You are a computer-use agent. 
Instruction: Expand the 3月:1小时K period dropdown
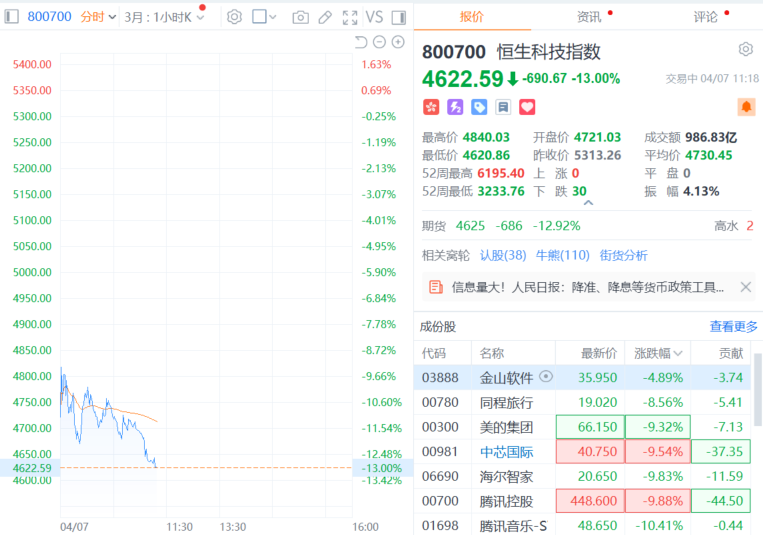(164, 17)
